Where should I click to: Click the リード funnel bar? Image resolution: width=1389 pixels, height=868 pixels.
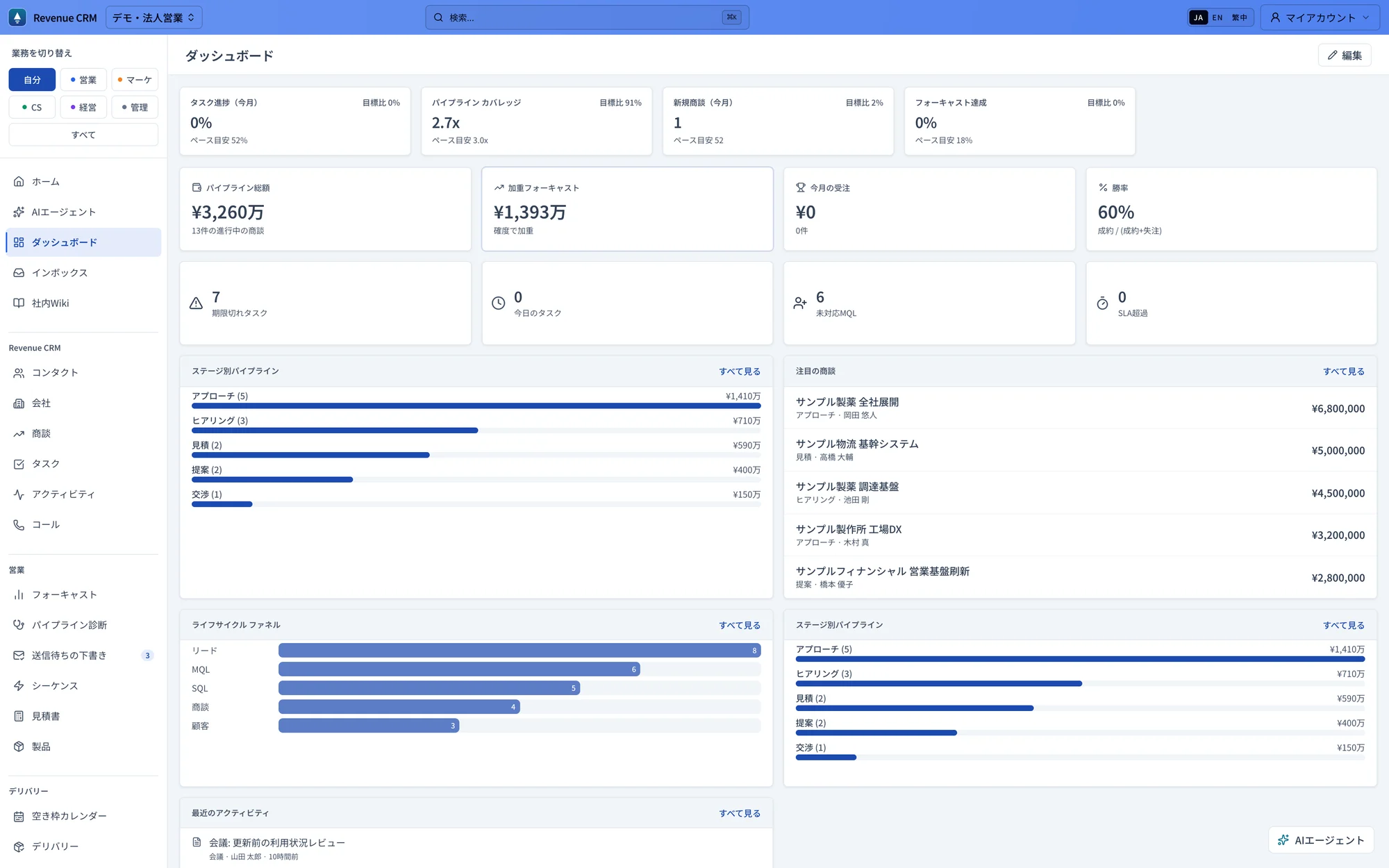coord(519,651)
